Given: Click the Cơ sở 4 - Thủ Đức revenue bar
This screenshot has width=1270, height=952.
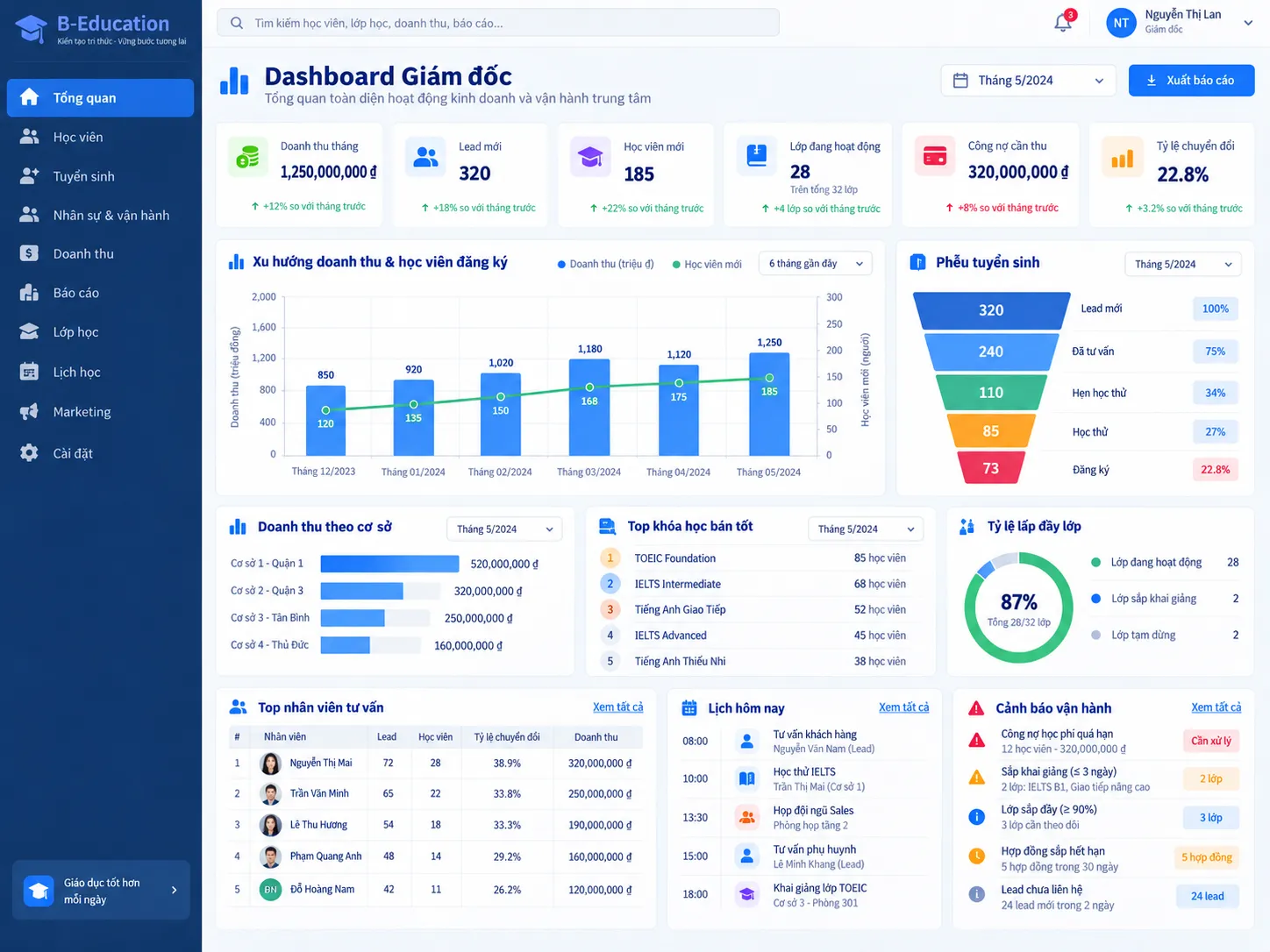Looking at the screenshot, I should coord(345,645).
